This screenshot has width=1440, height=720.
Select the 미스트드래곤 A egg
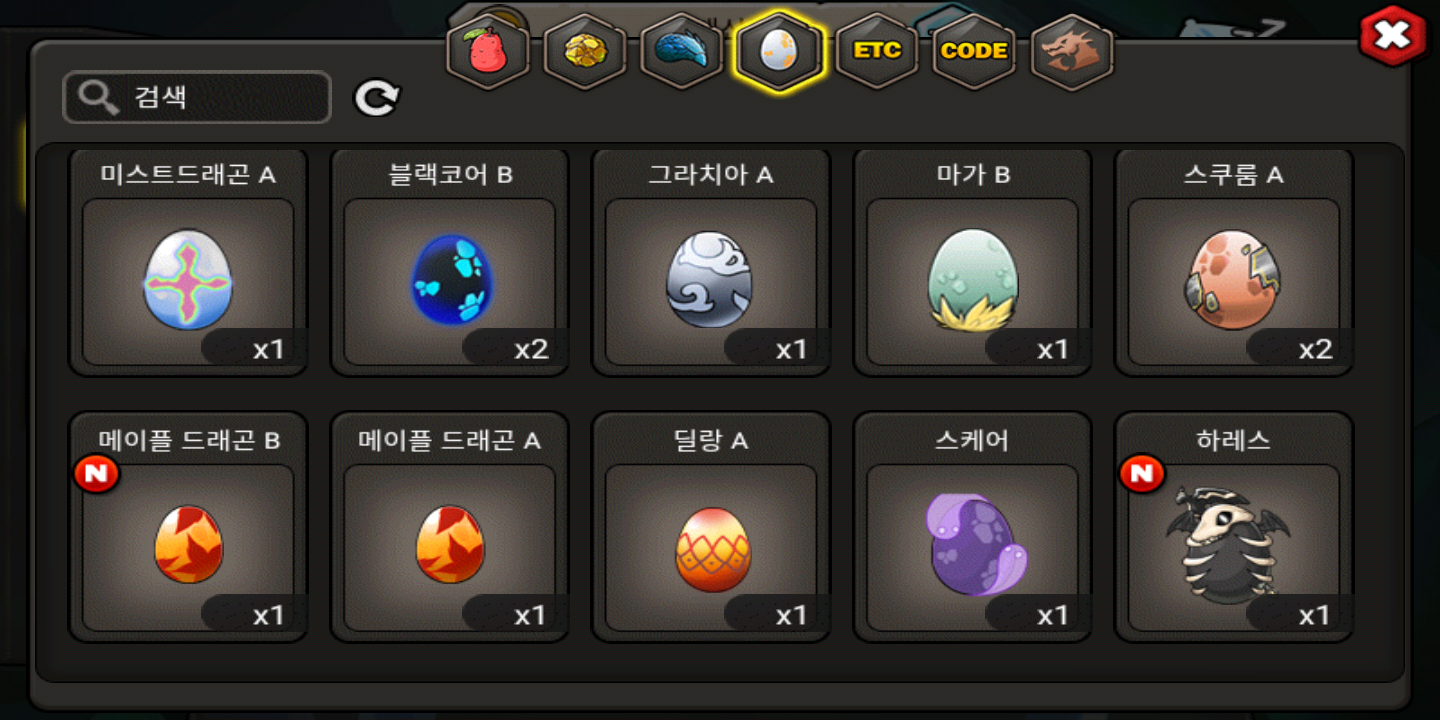click(188, 263)
